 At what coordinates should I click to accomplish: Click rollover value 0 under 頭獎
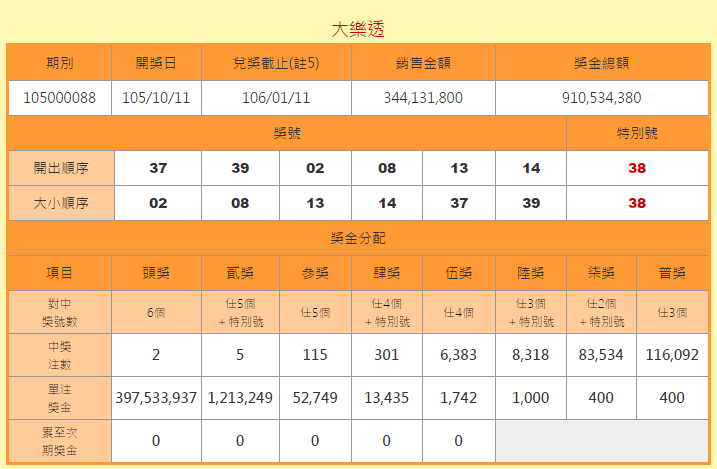pyautogui.click(x=156, y=441)
